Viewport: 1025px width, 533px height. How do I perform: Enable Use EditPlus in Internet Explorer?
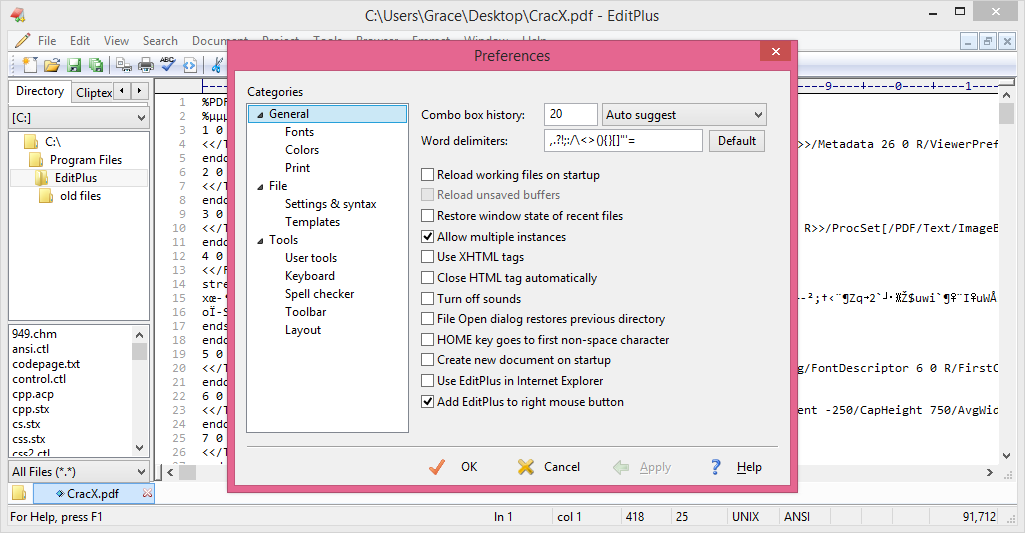428,381
